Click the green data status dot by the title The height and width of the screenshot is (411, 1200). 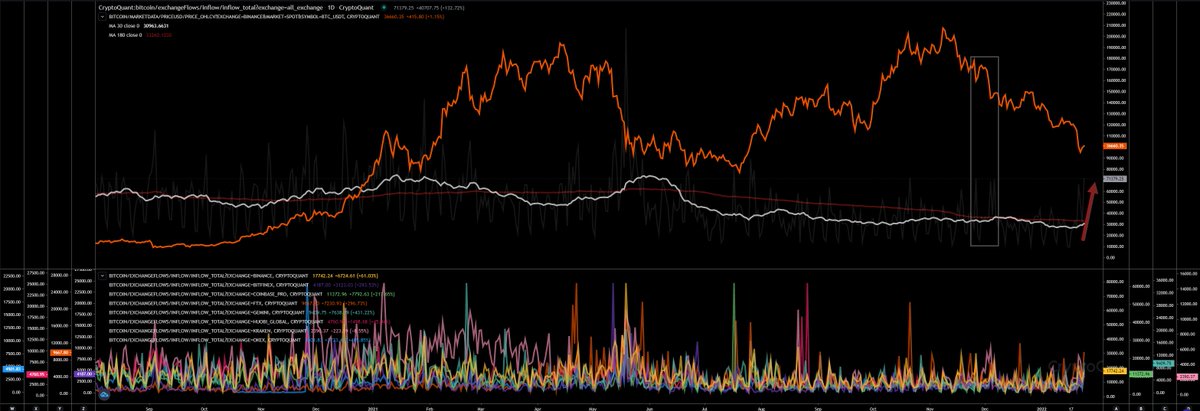coord(383,7)
